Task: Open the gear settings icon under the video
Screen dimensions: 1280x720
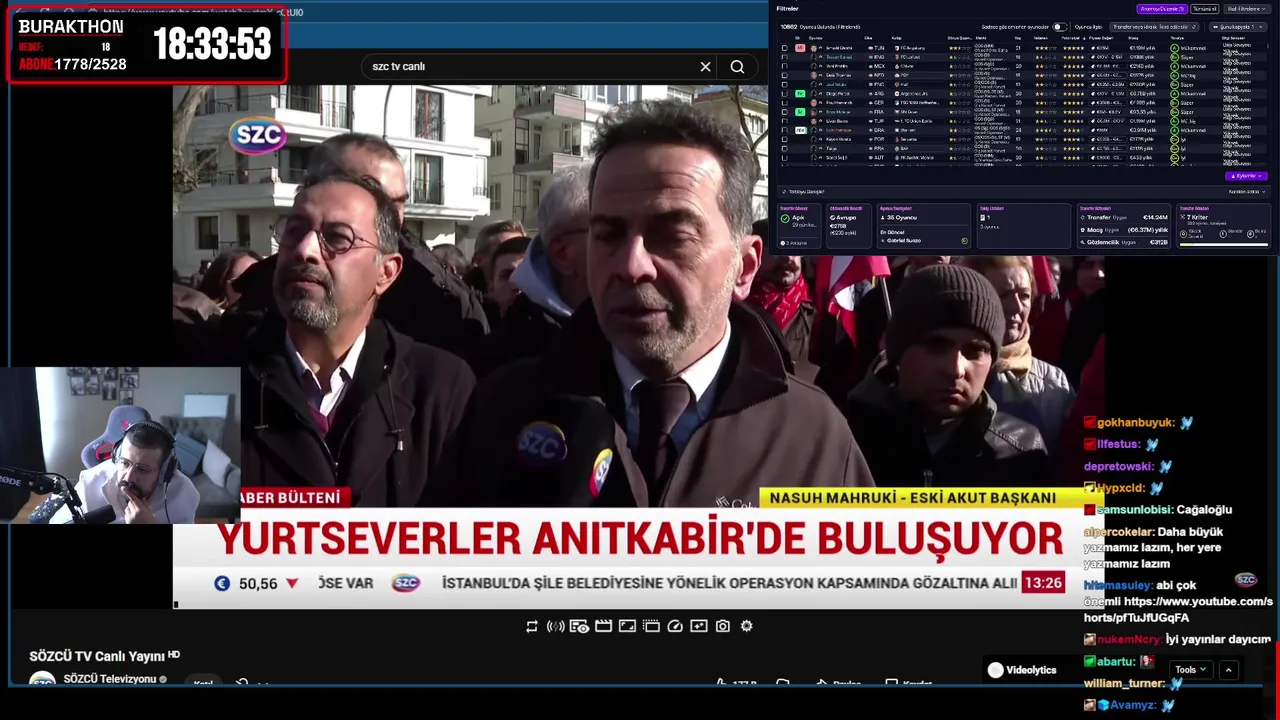Action: 746,626
